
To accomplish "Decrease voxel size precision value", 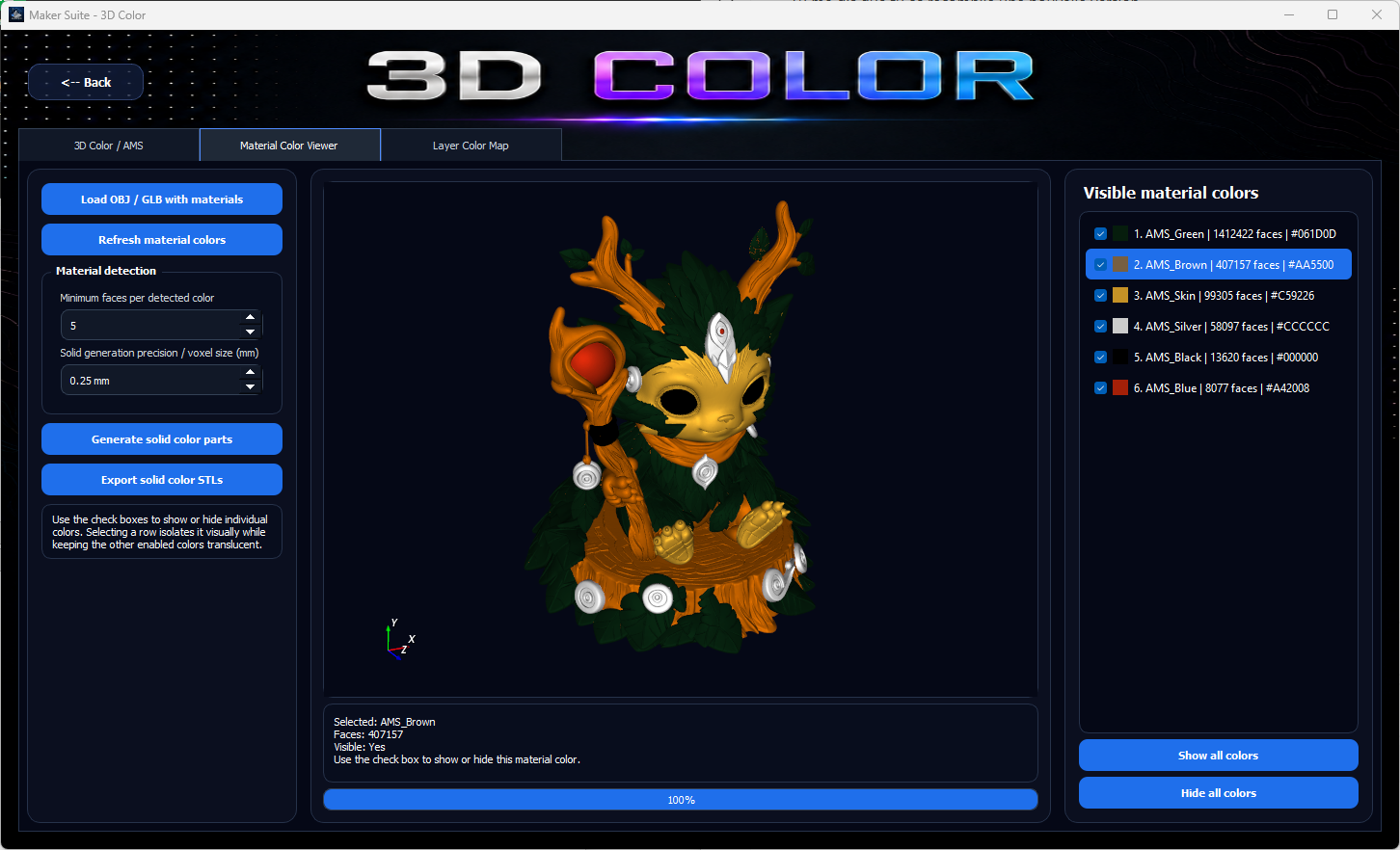I will point(251,387).
